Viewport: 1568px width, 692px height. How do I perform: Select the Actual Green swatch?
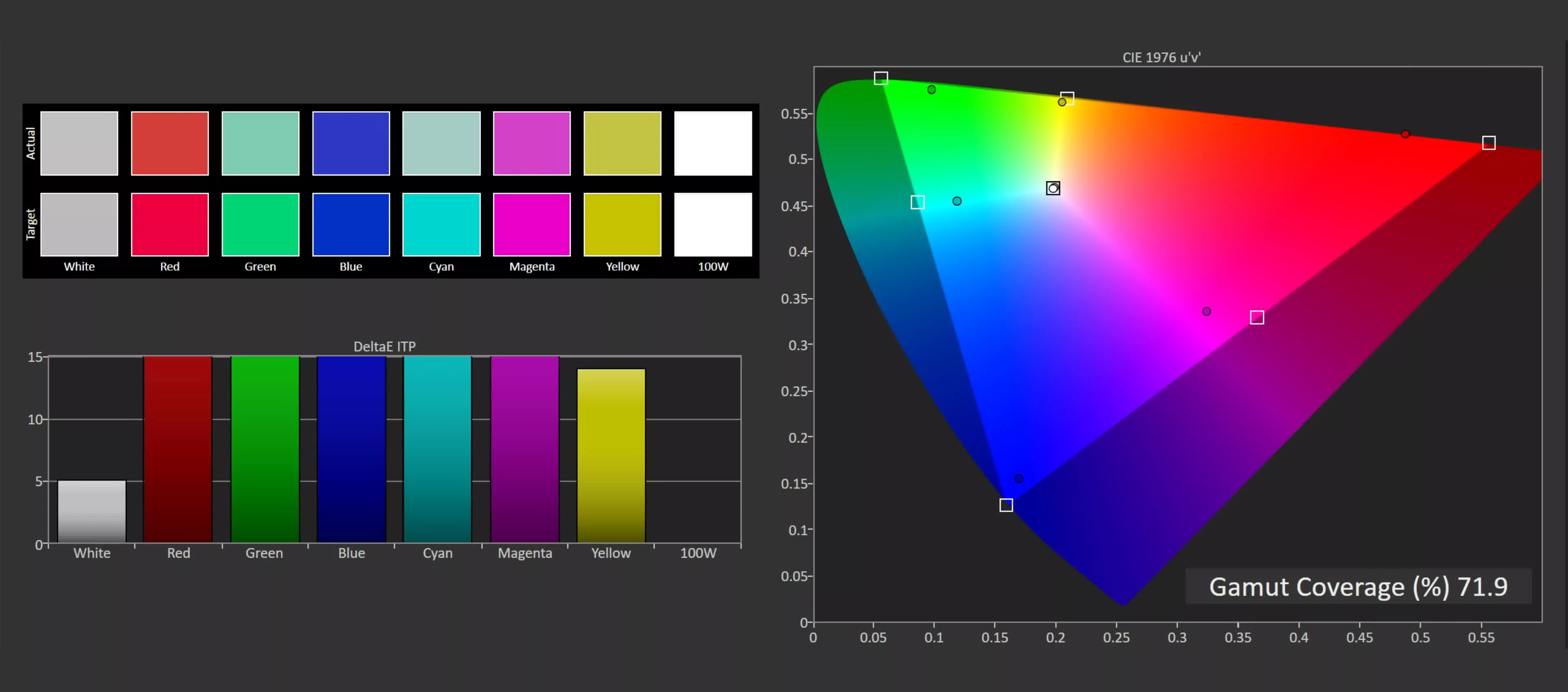(x=261, y=143)
